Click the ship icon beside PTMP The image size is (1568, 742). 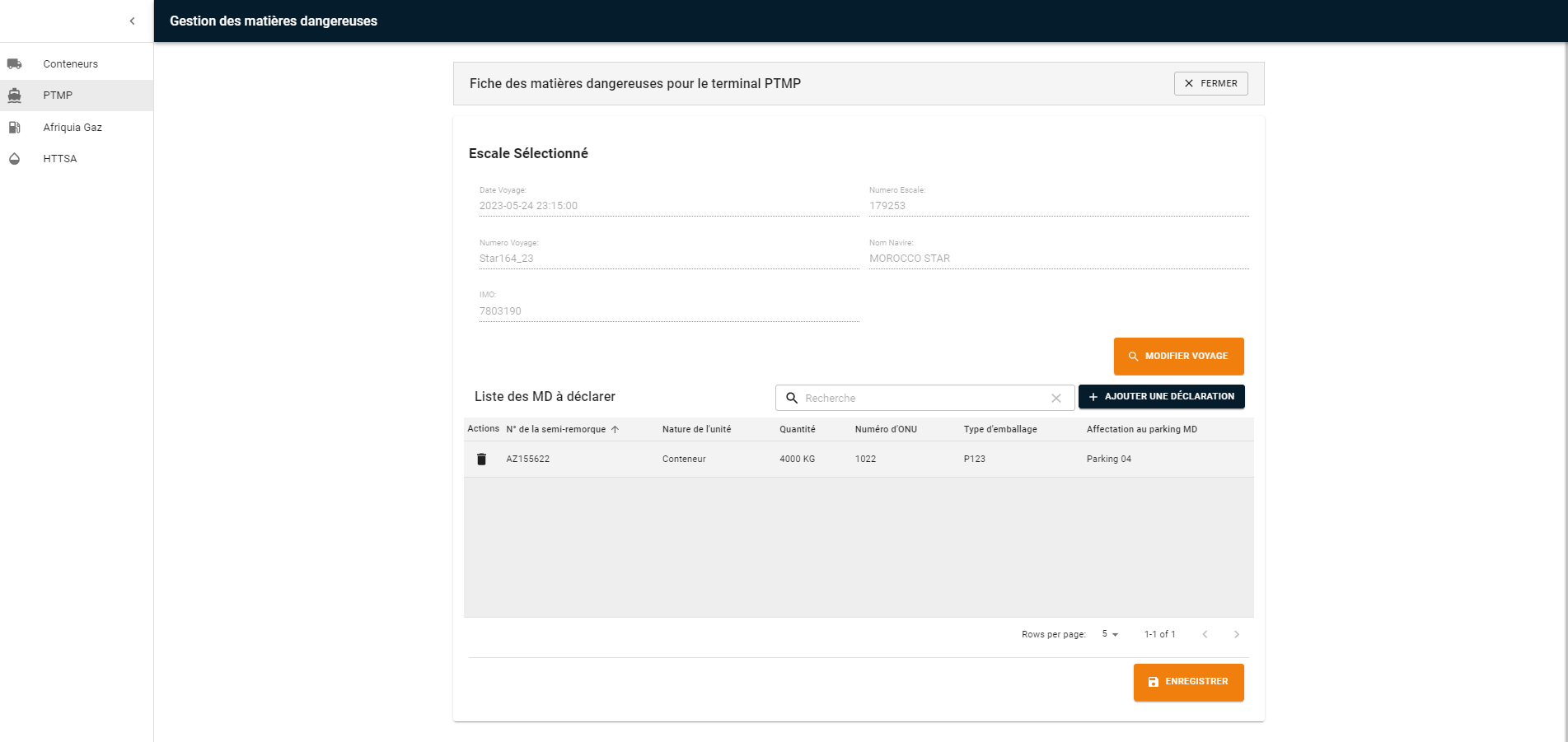tap(15, 96)
